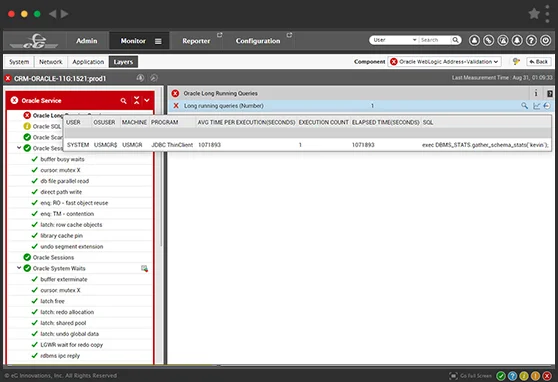Click the magnifier icon in Oracle Service header

(x=123, y=101)
